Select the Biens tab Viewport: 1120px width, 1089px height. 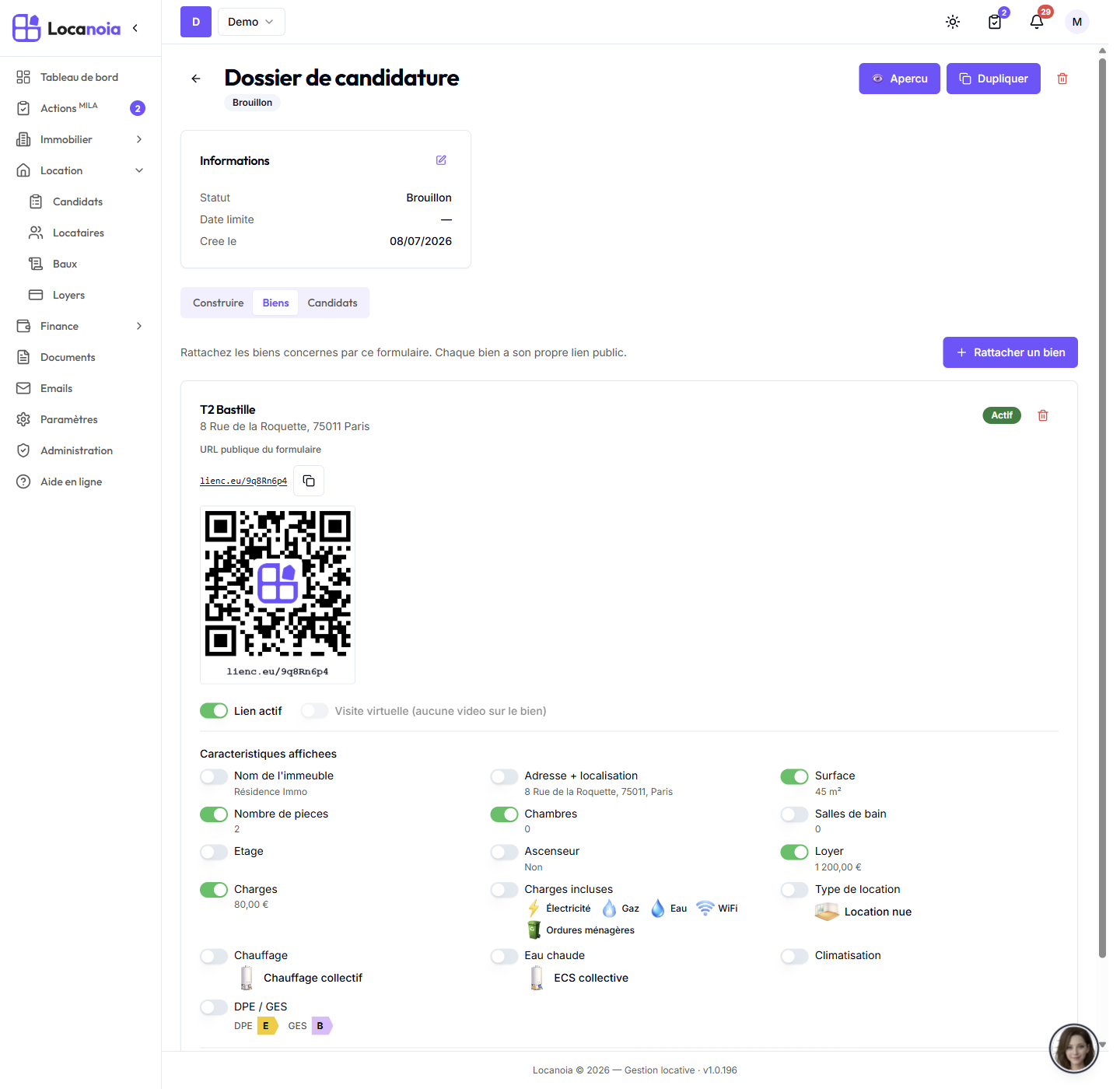(275, 303)
